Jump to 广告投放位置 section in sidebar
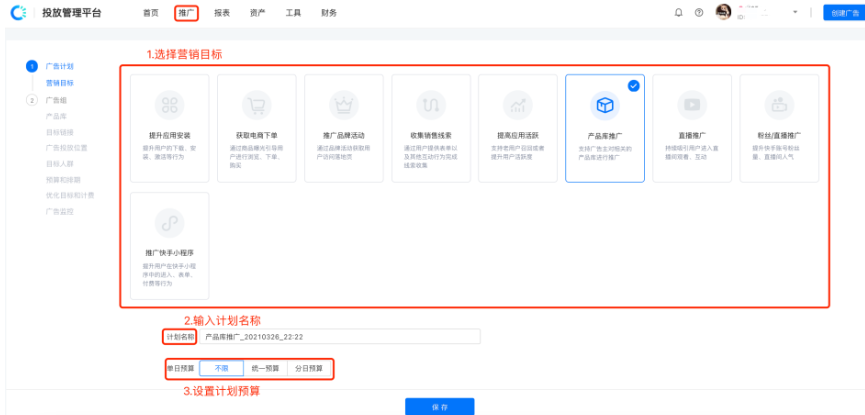865x415 pixels. (x=67, y=148)
